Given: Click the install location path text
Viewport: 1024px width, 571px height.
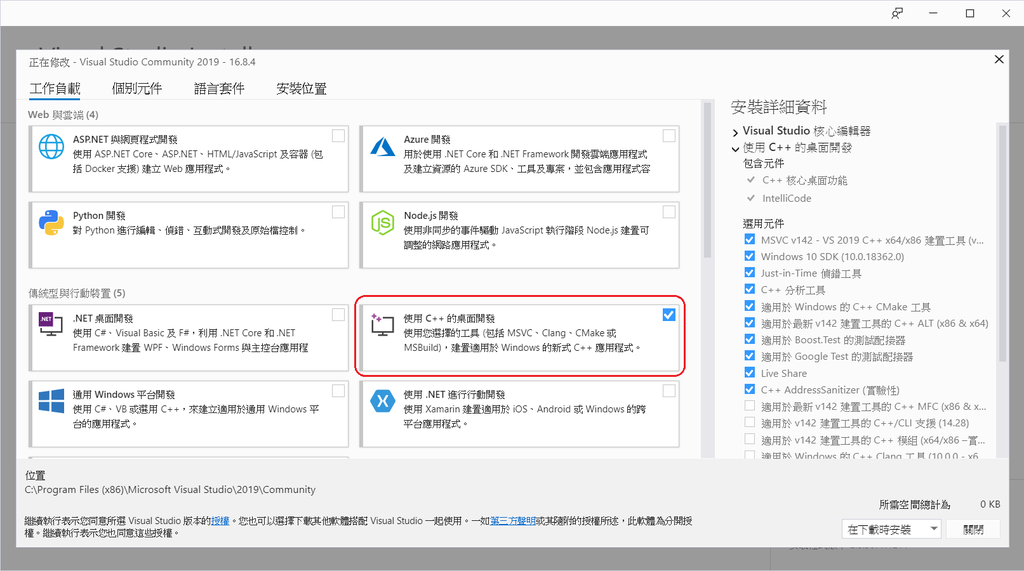Looking at the screenshot, I should (x=170, y=489).
